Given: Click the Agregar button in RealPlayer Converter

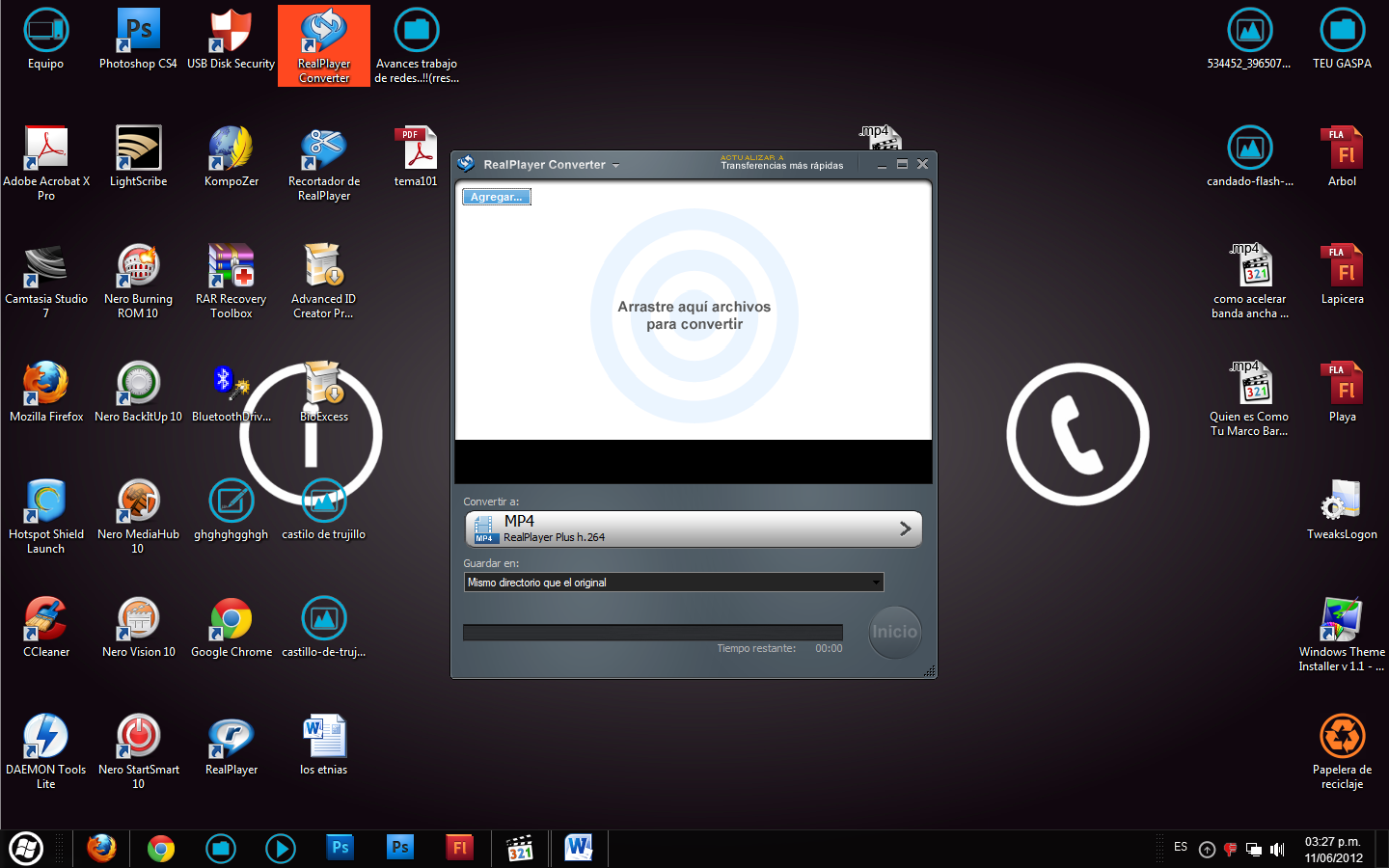Looking at the screenshot, I should [x=497, y=197].
